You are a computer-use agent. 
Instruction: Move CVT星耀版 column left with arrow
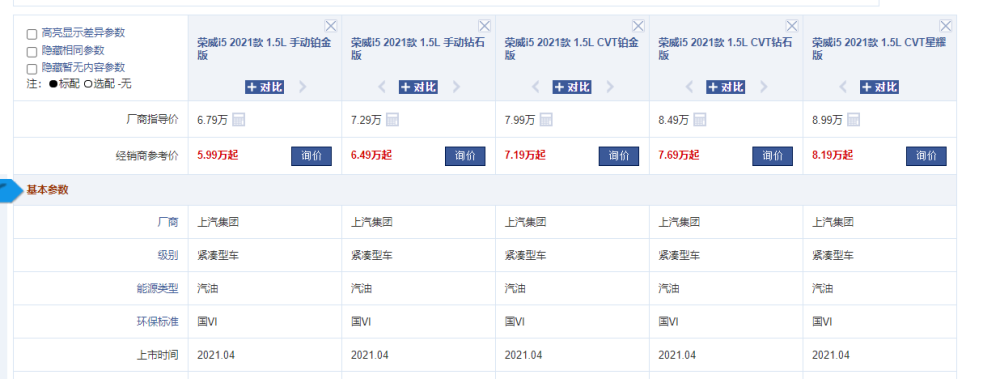[843, 87]
